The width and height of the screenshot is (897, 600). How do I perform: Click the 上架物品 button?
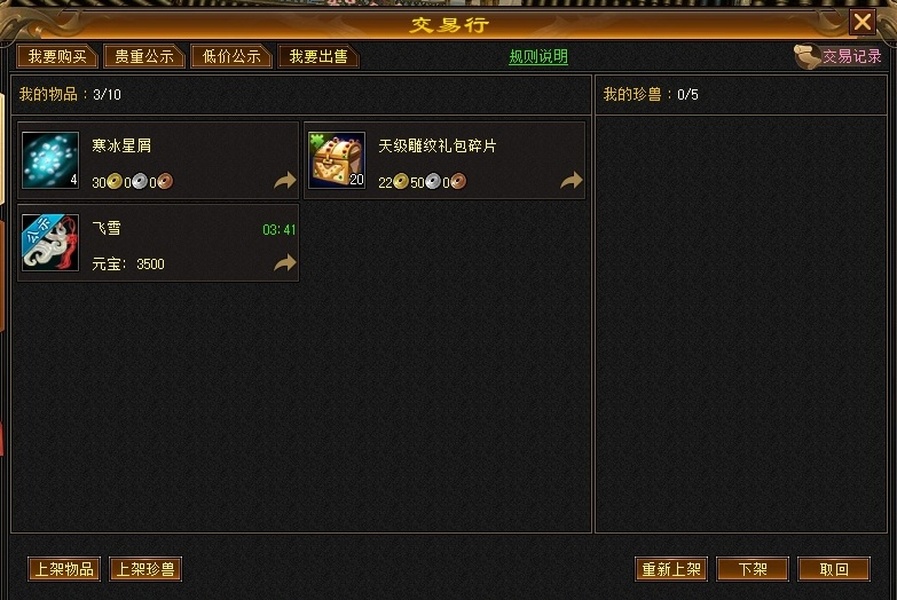64,569
